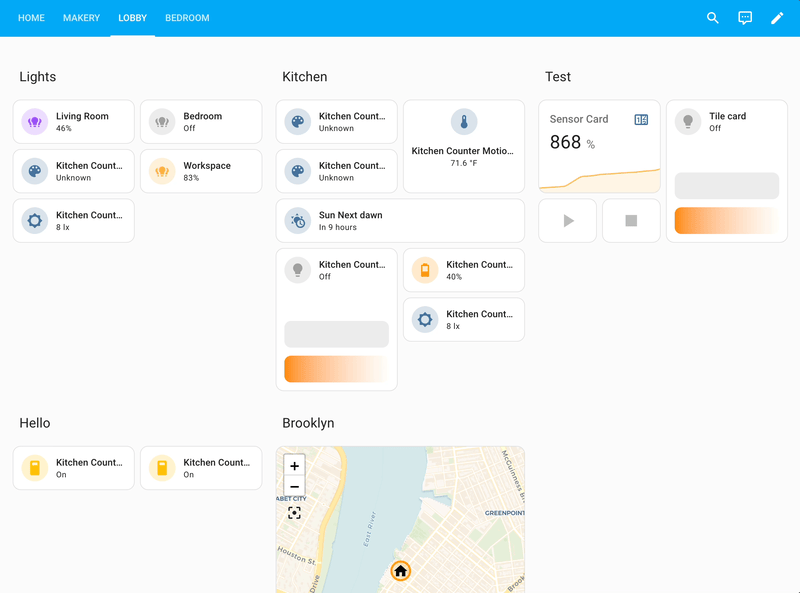This screenshot has width=800, height=593.
Task: Click the Kitchen Counter palette color icon
Action: coord(296,121)
